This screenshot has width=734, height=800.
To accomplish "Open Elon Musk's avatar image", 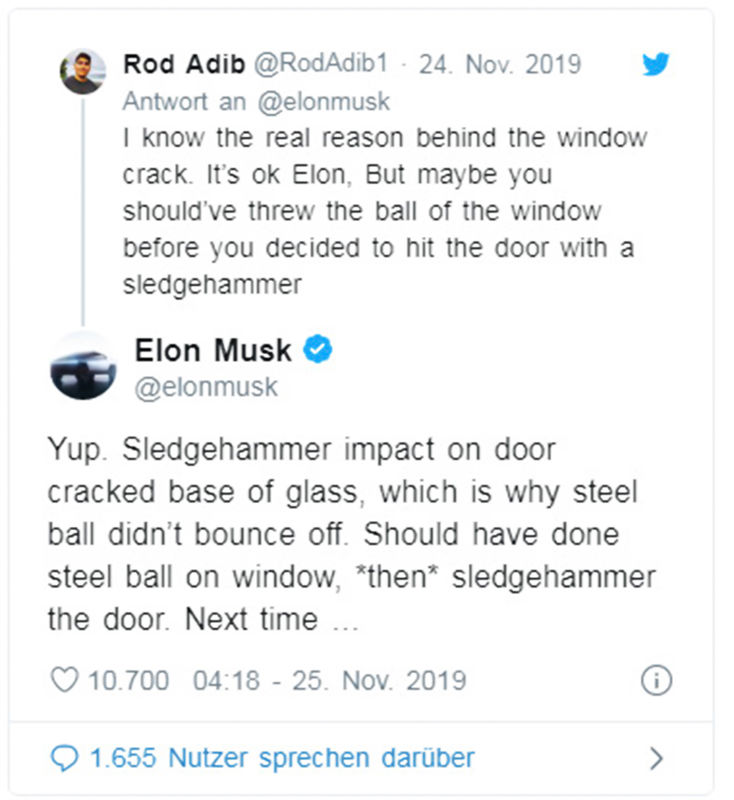I will 83,366.
